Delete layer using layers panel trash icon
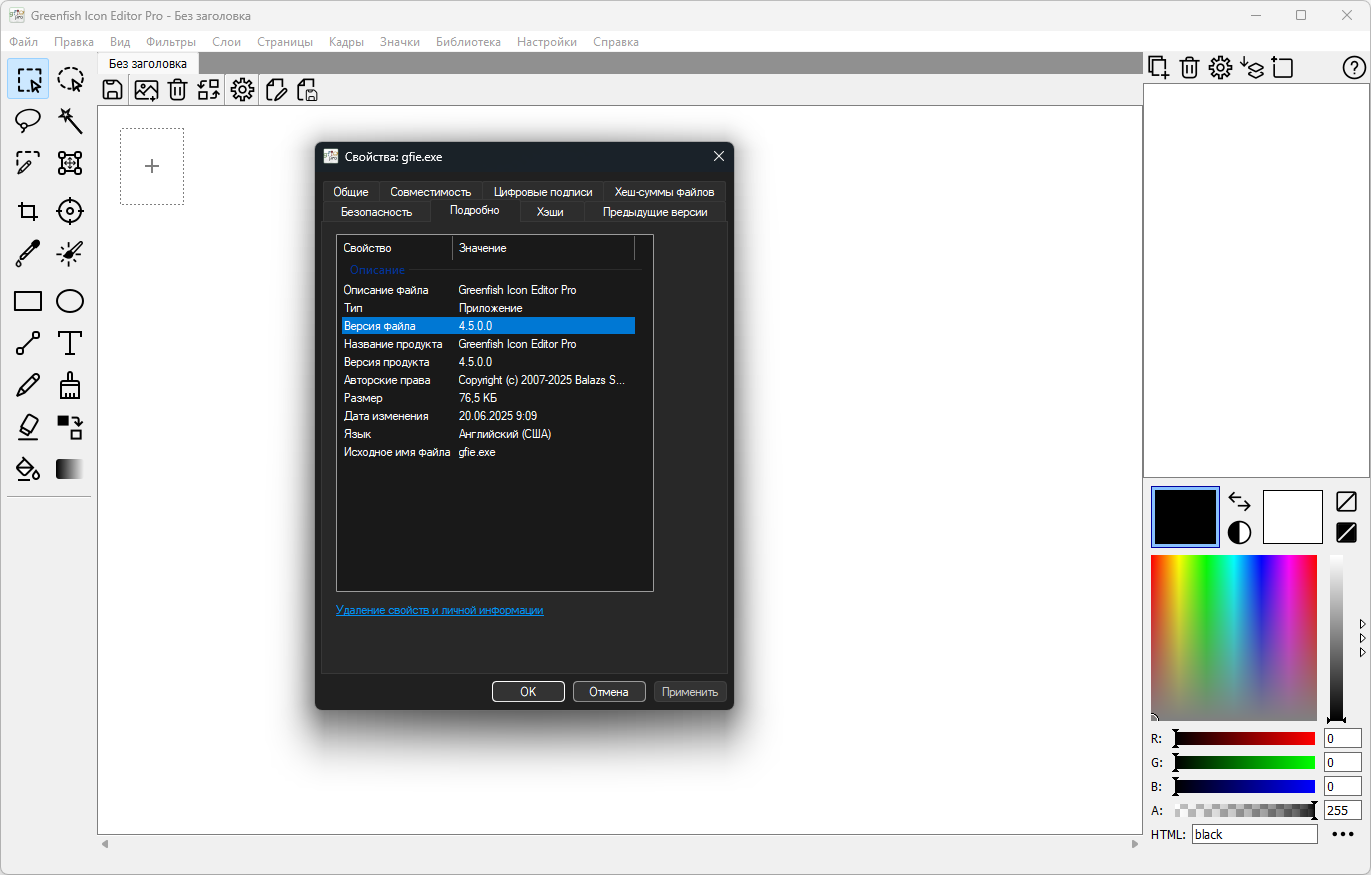Screen dimensions: 1371x875 1189,68
